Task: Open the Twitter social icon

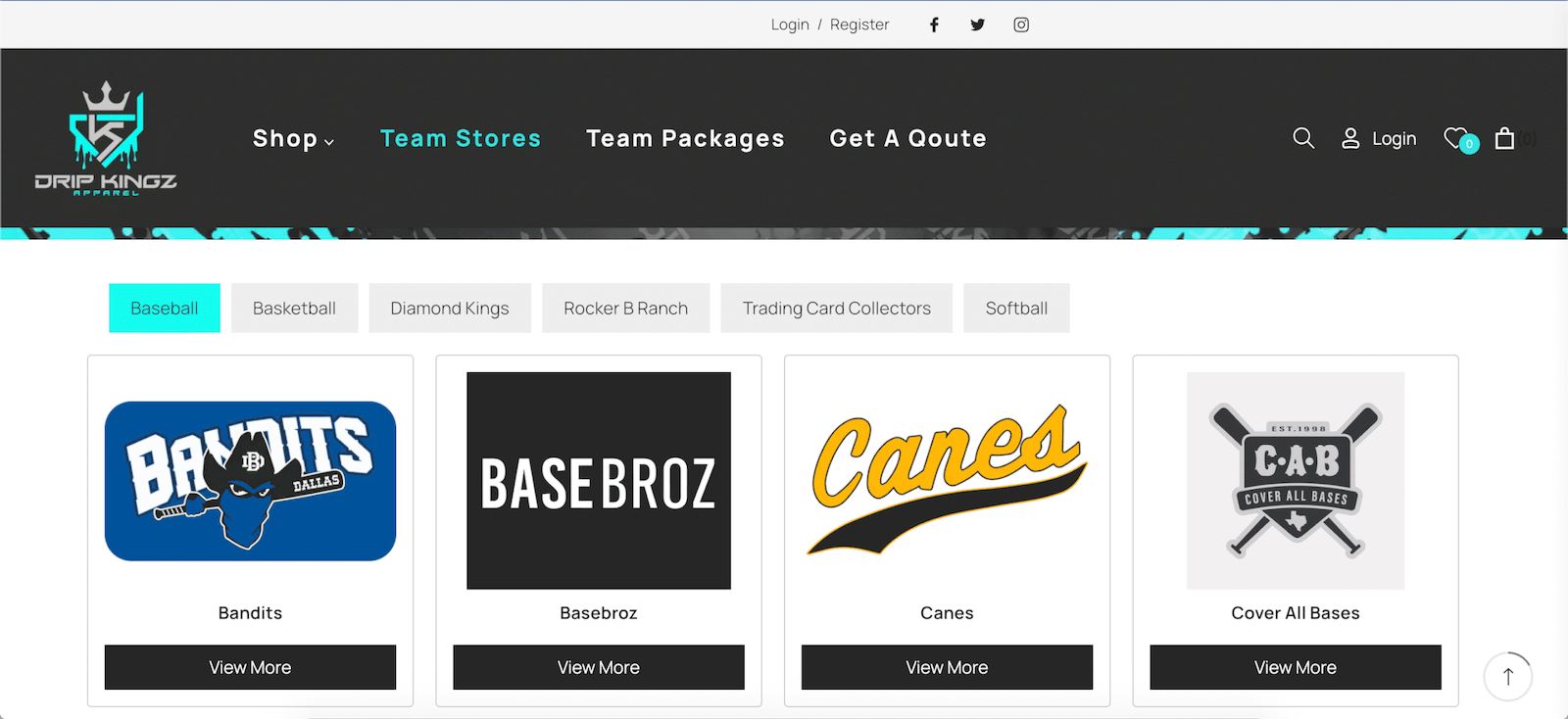Action: [x=977, y=24]
